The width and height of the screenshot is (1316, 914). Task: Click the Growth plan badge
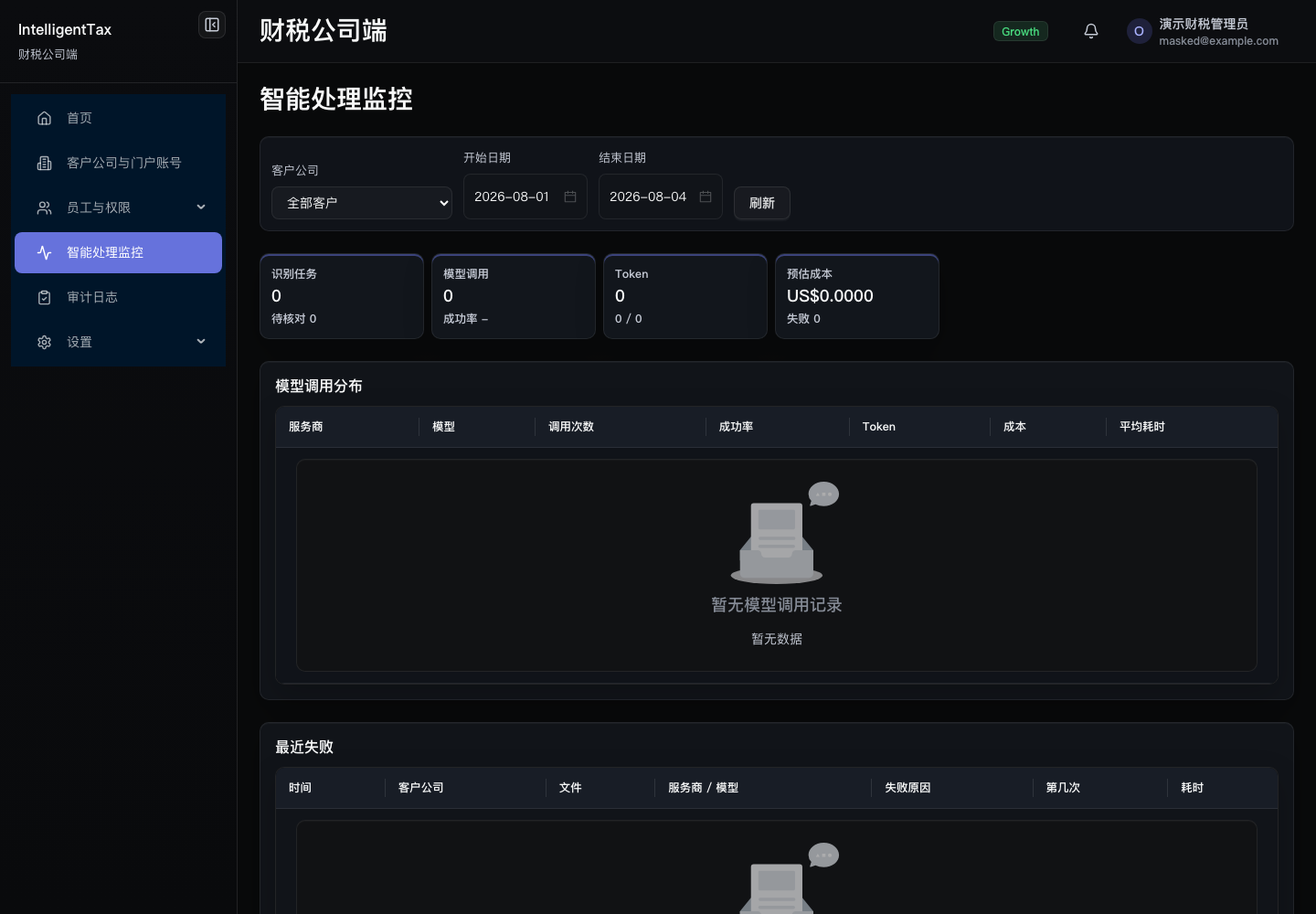tap(1021, 31)
